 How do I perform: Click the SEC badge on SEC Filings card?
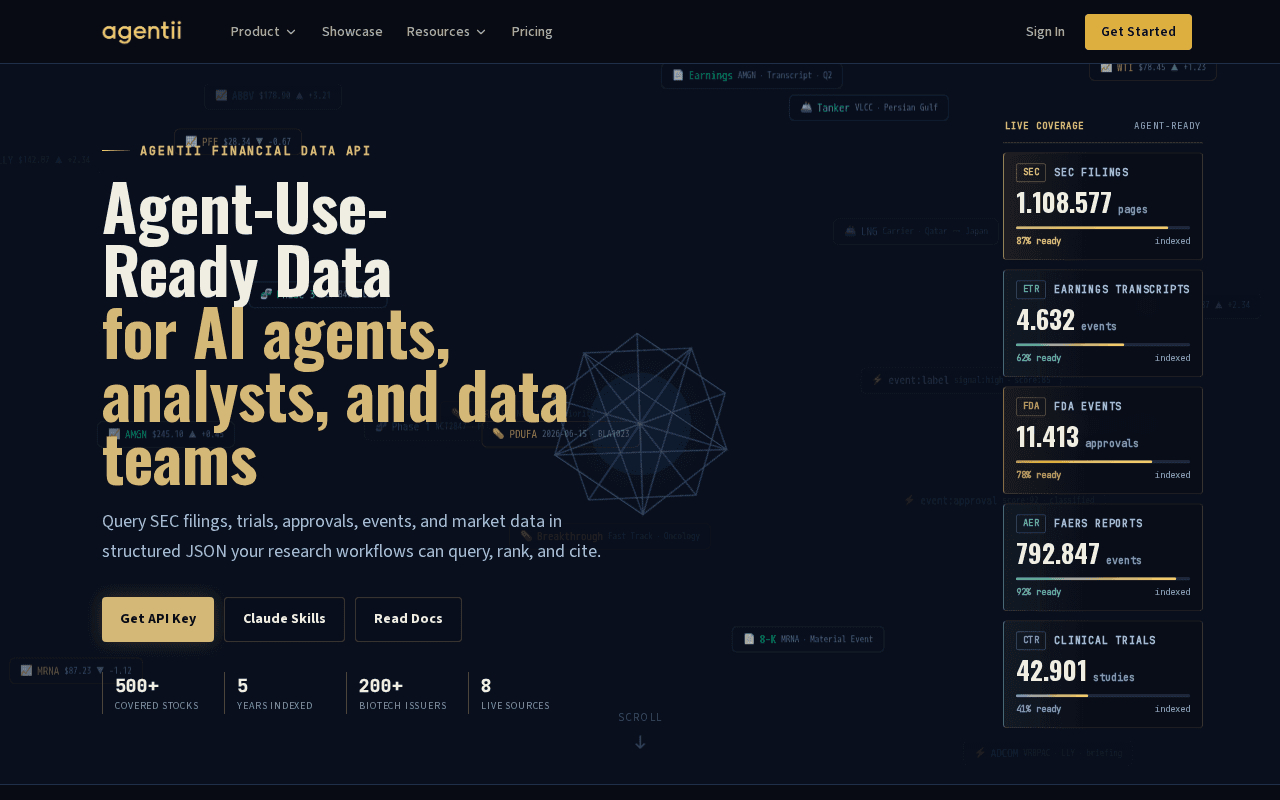coord(1031,172)
